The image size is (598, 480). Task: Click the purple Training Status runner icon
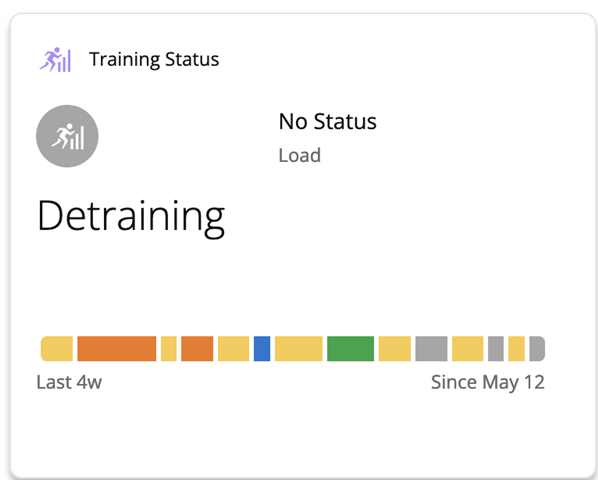55,59
